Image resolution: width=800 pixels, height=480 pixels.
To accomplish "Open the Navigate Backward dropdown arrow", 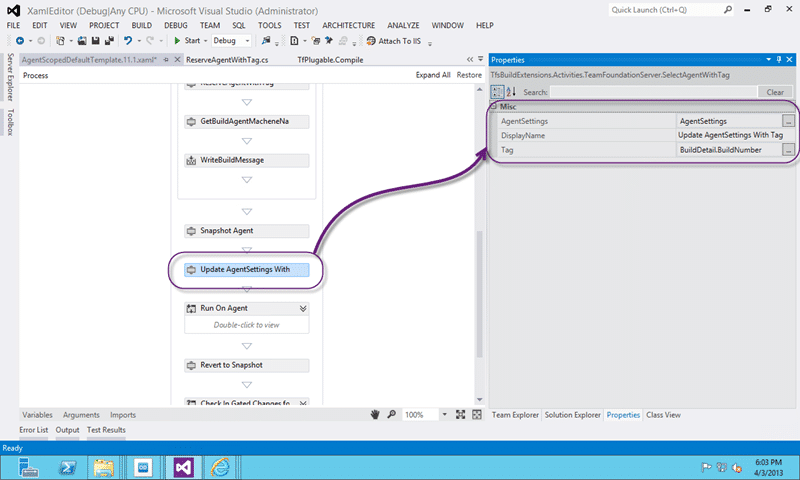I will (x=30, y=41).
